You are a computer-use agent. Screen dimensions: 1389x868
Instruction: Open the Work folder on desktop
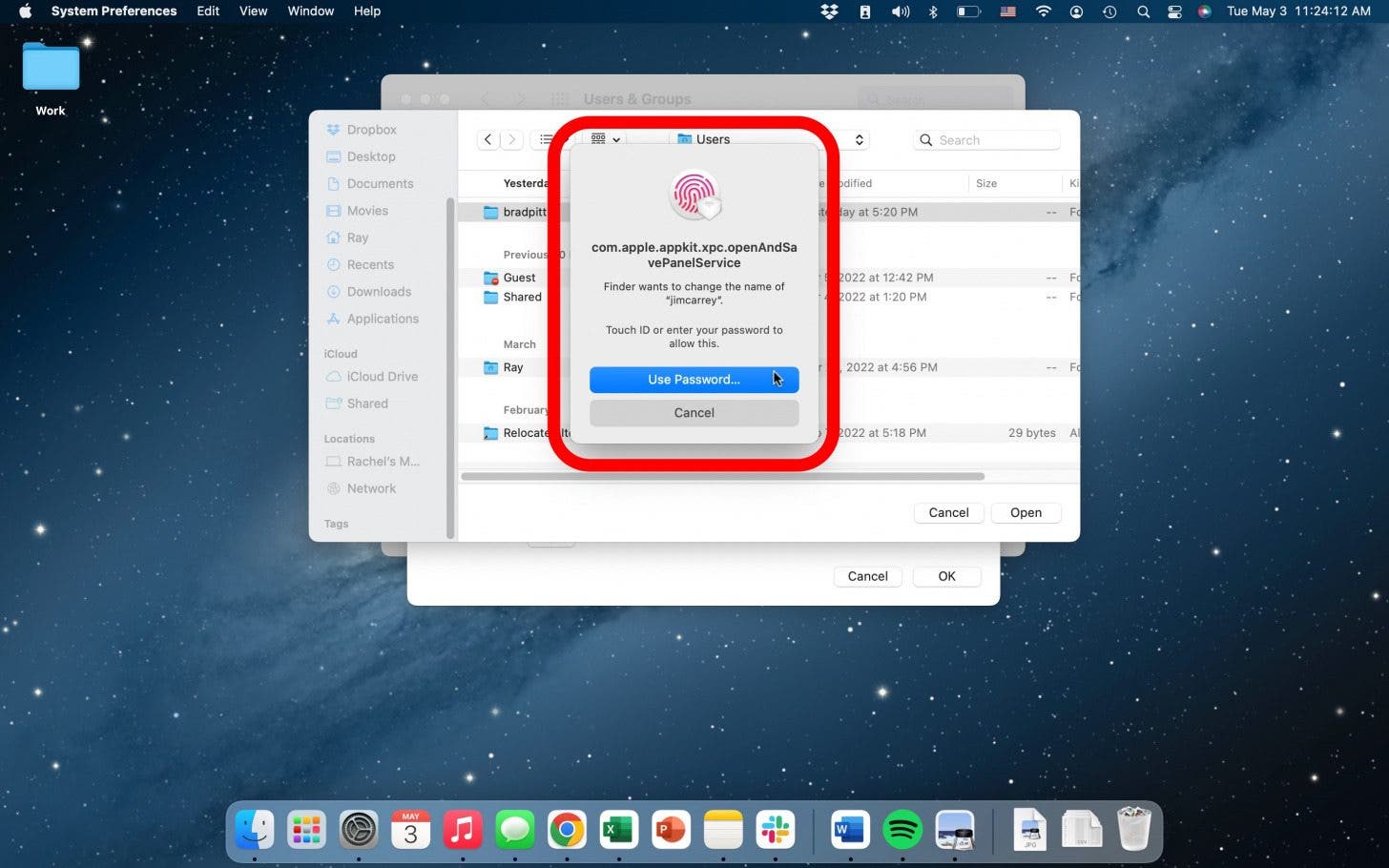coord(51,71)
